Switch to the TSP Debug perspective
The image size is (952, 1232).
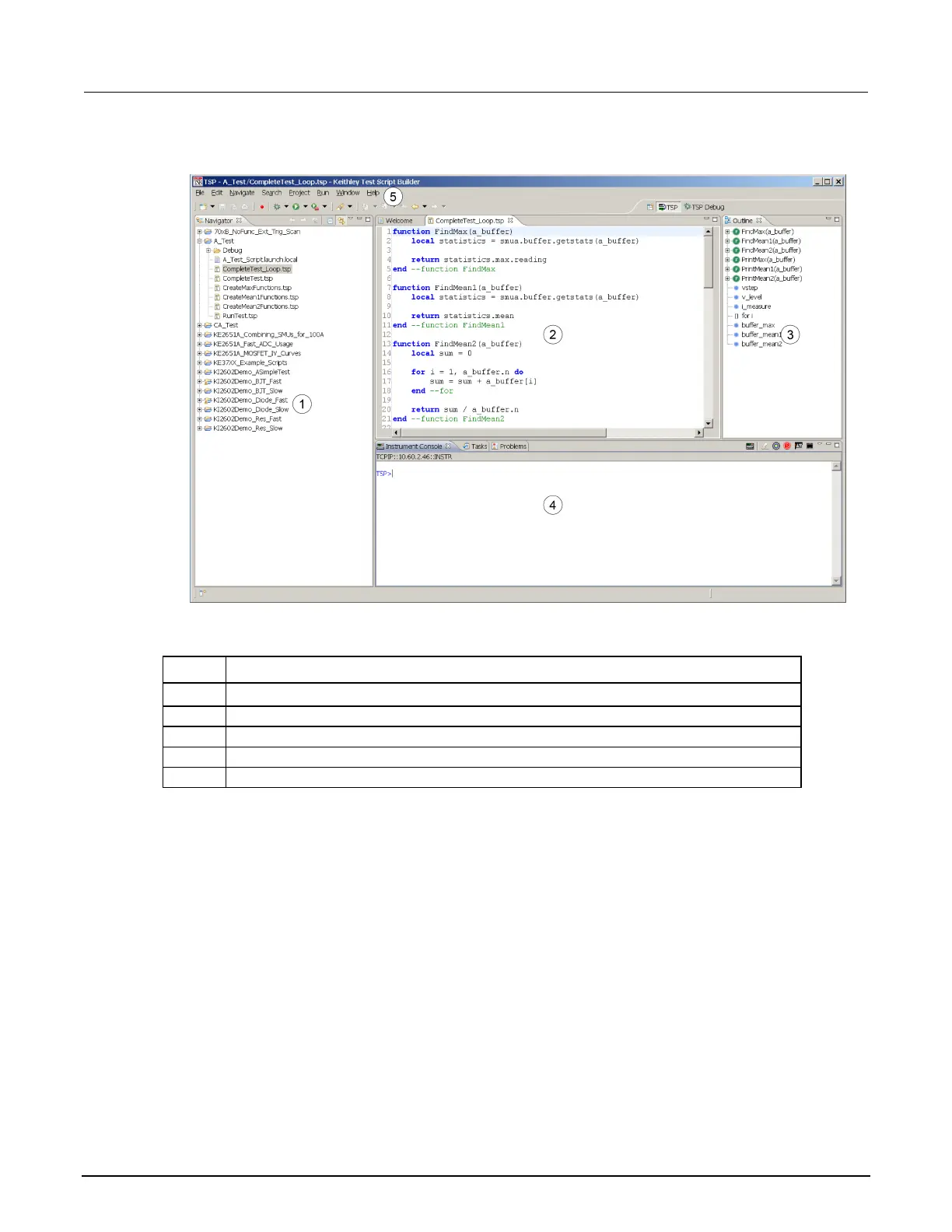(704, 207)
